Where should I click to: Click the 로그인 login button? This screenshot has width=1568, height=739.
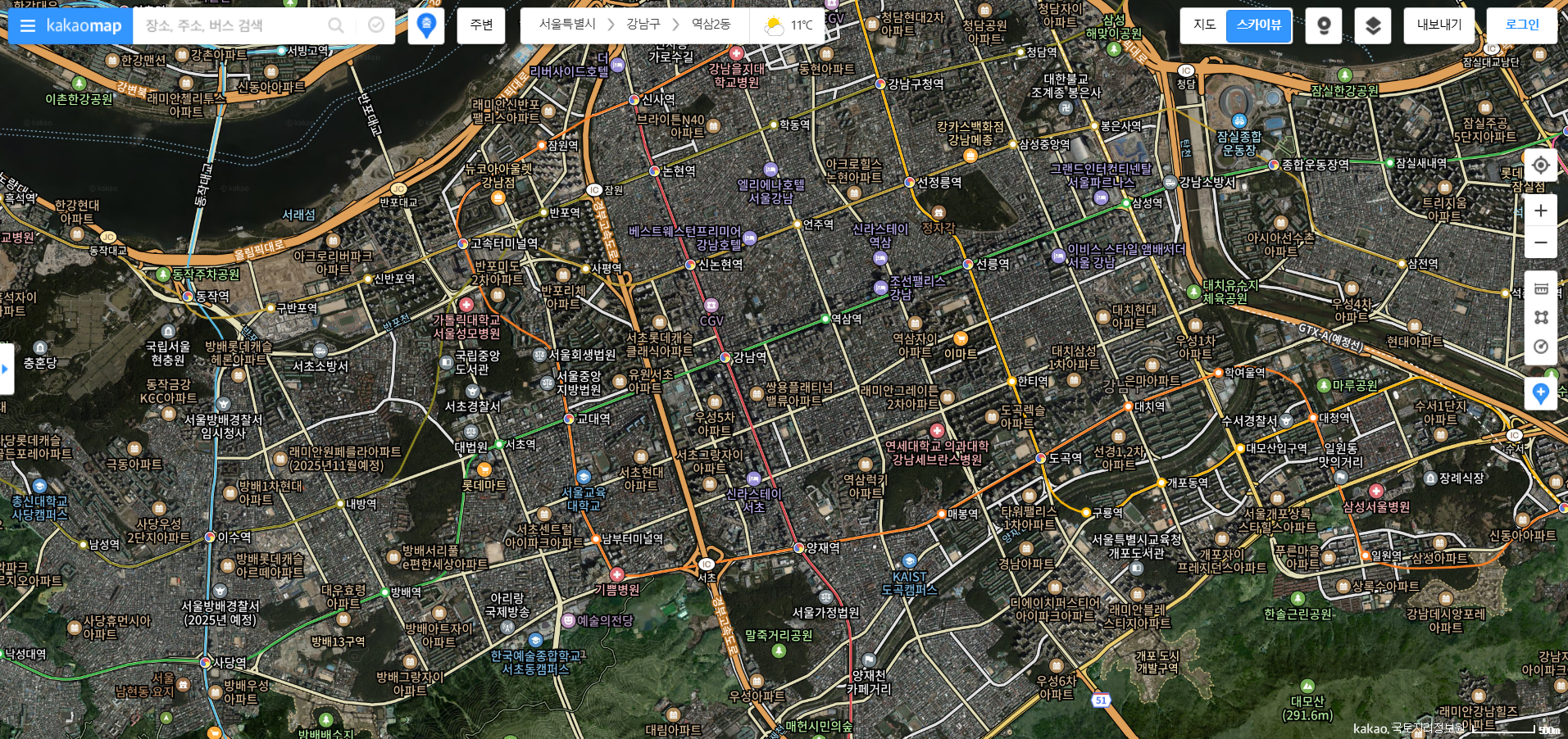click(1522, 25)
